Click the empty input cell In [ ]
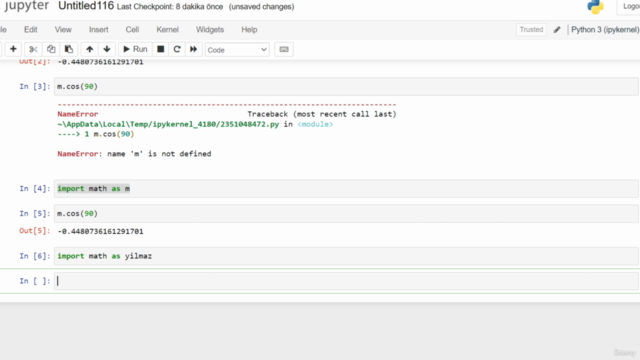Screen dimensions: 640x360 [x=346, y=281]
